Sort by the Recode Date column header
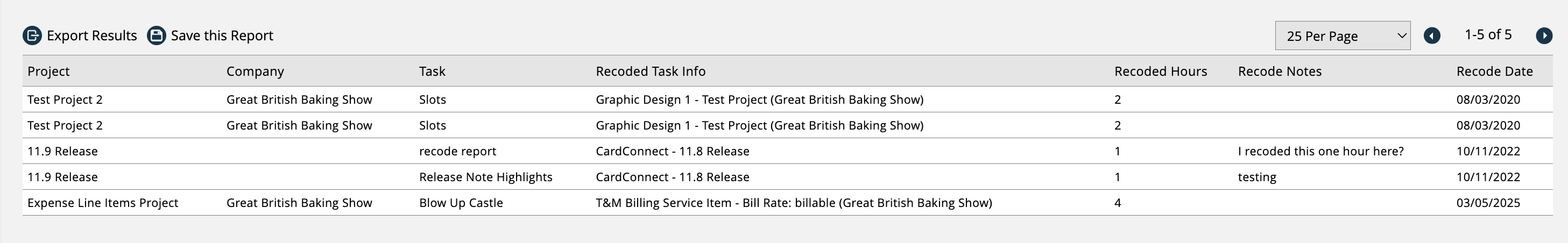This screenshot has width=1568, height=243. 1494,72
